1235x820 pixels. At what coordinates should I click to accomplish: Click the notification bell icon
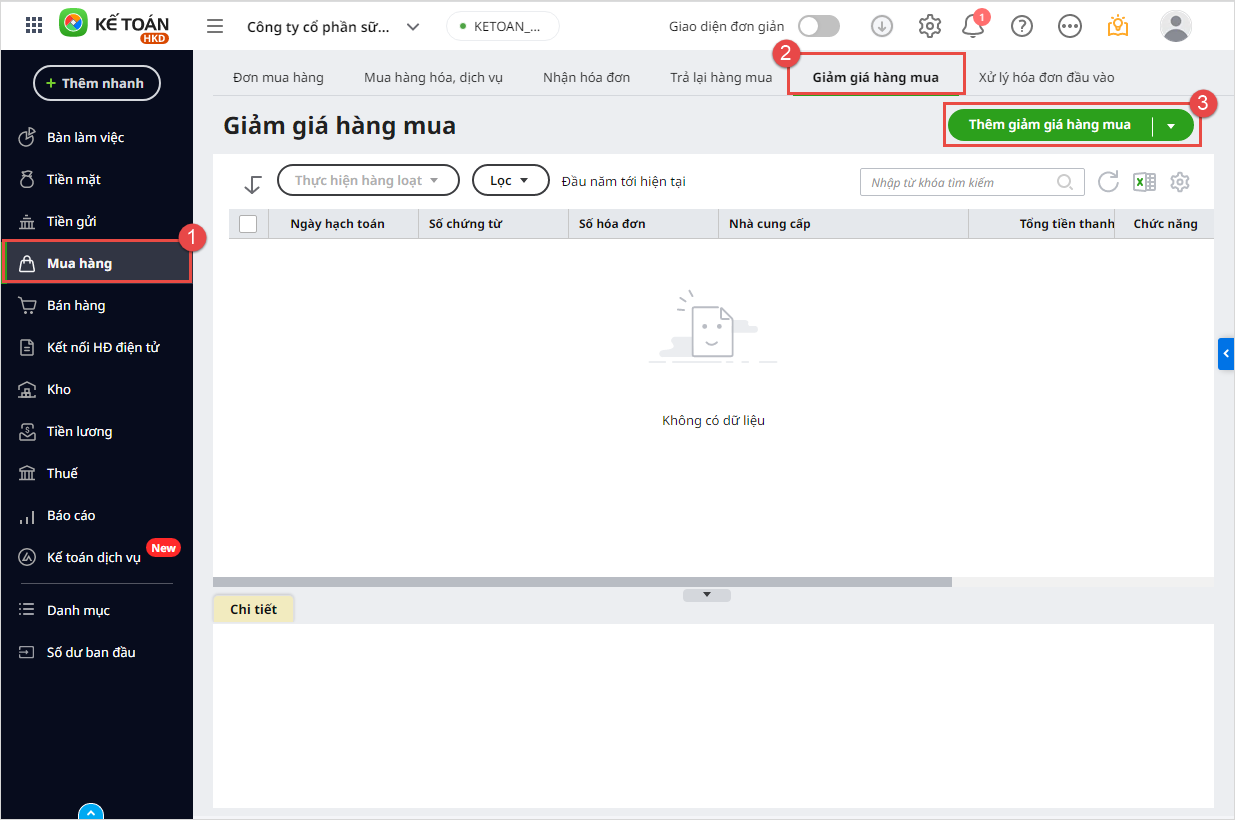[973, 27]
